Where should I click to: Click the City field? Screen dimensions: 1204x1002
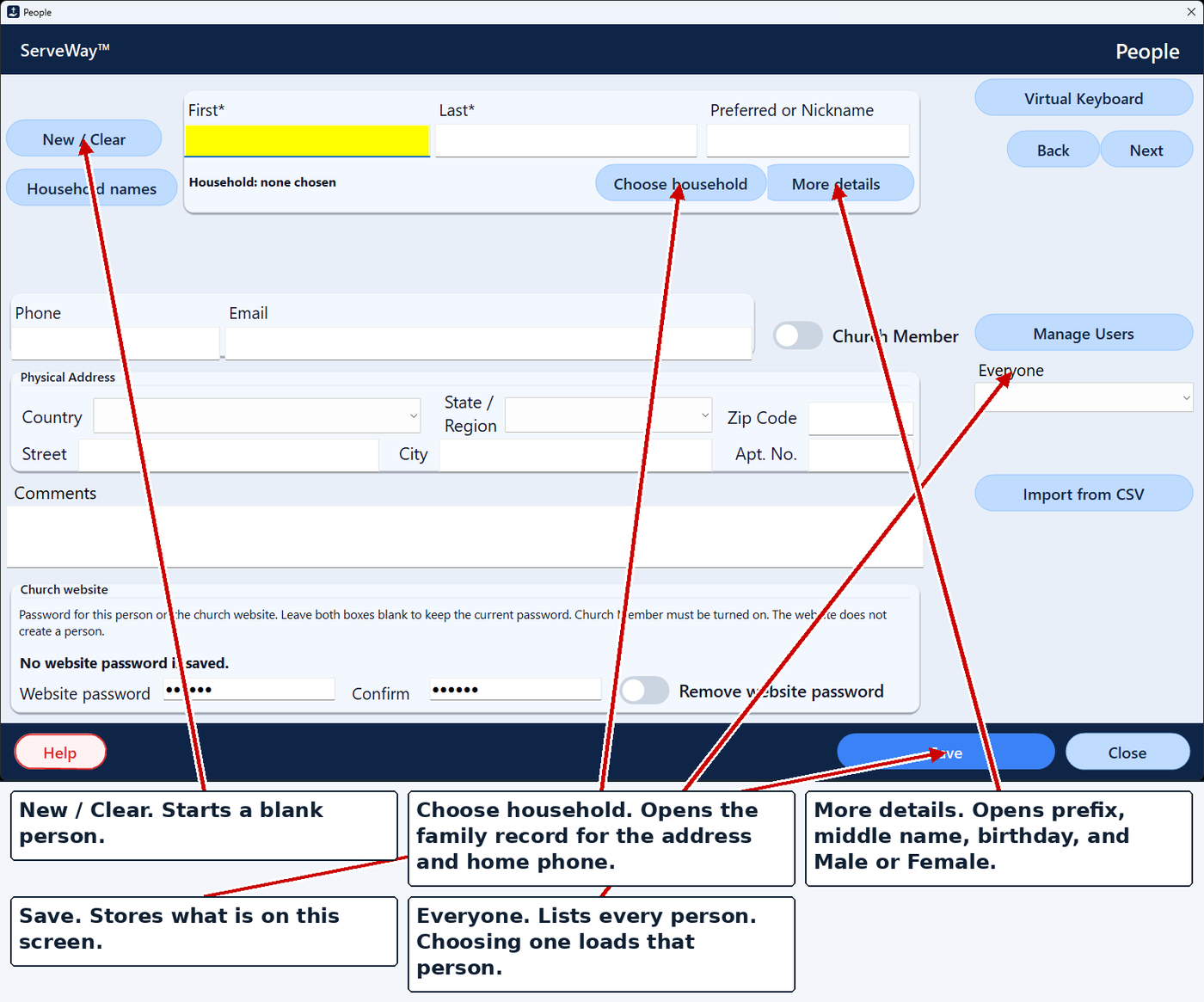click(x=575, y=455)
